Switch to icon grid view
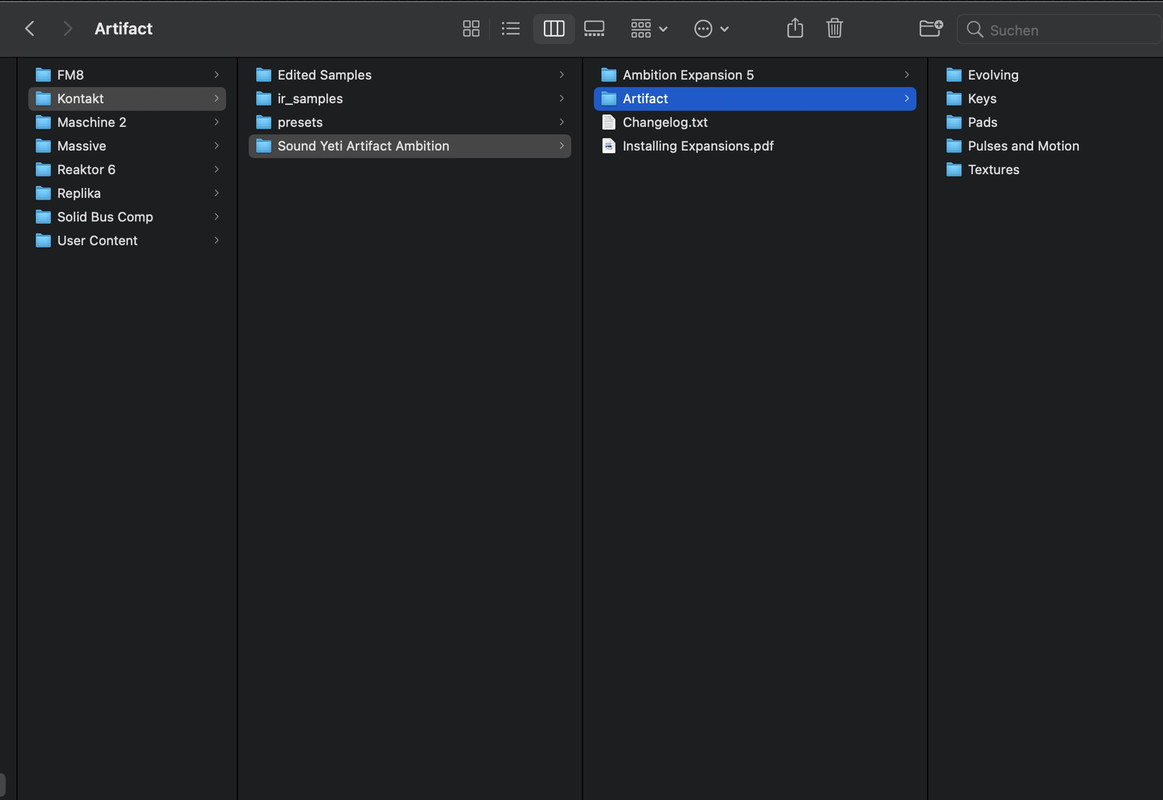Screen dimensions: 1163x800 471,29
